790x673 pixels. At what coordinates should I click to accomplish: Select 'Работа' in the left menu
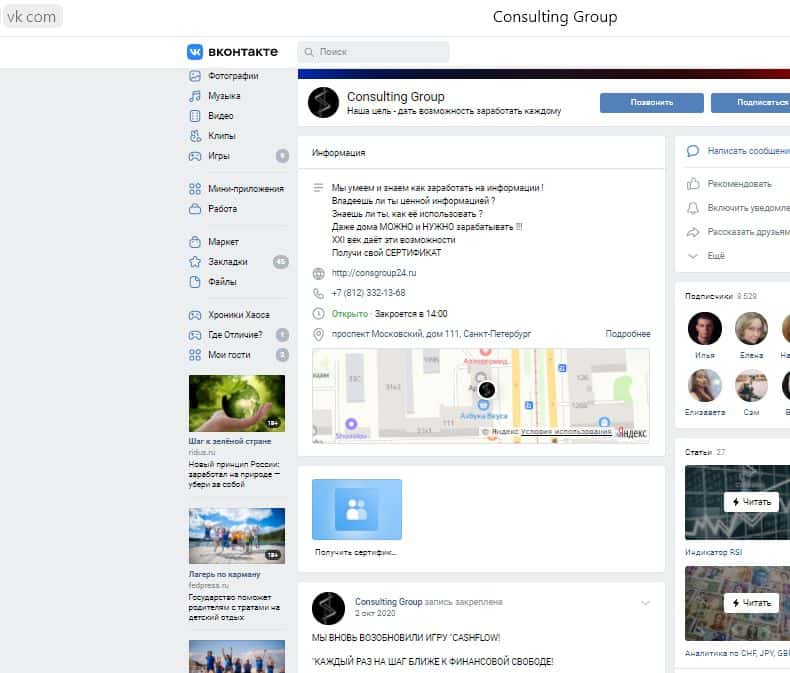click(x=222, y=209)
